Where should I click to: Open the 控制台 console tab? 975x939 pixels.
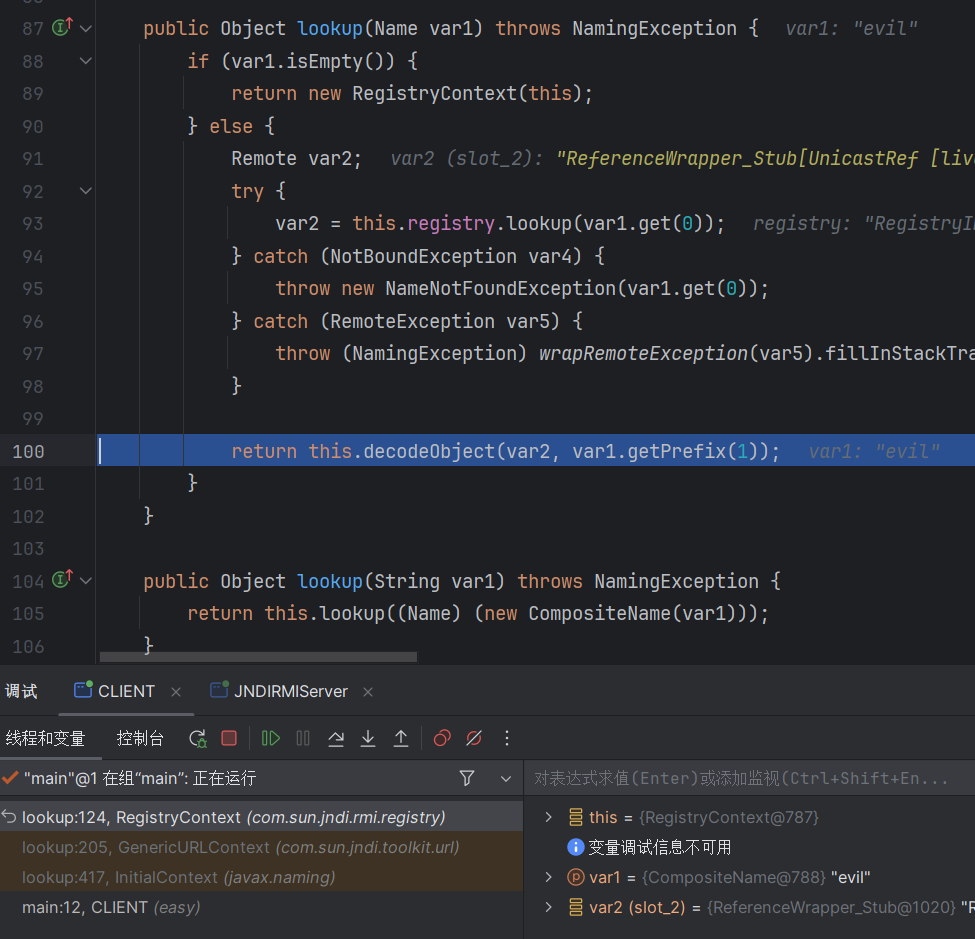140,738
